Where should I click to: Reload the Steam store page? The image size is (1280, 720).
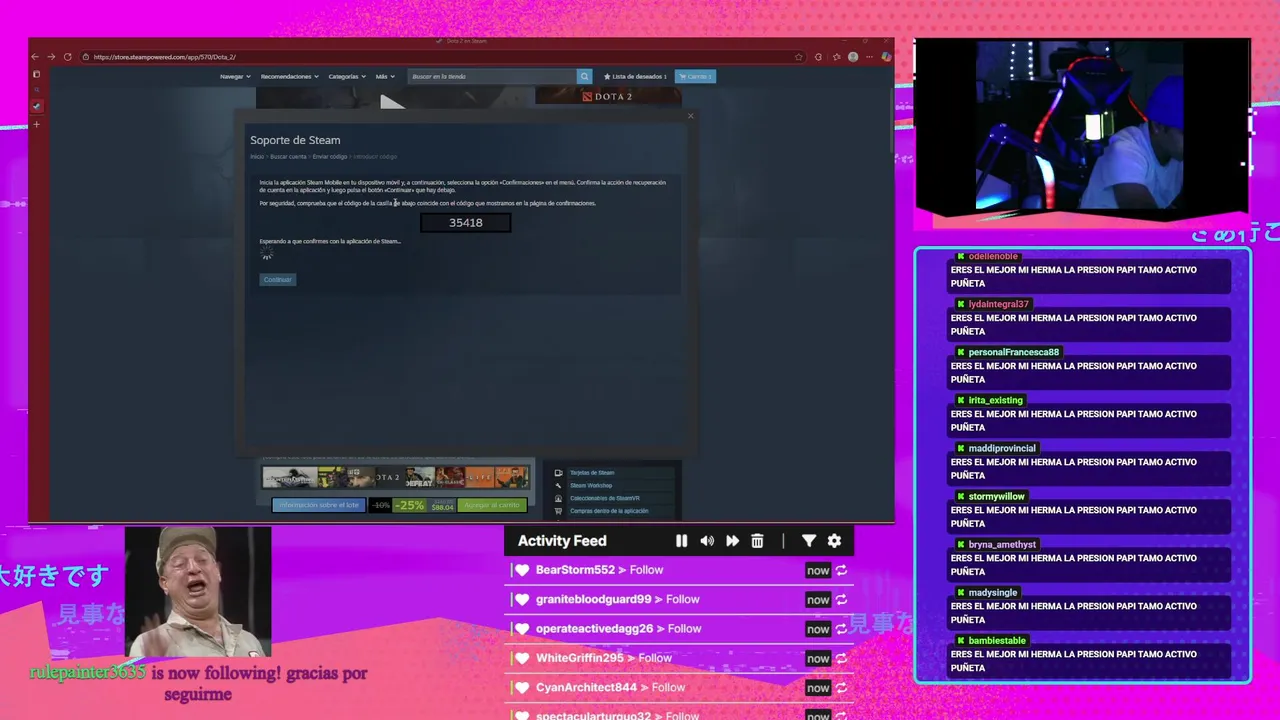pos(67,57)
